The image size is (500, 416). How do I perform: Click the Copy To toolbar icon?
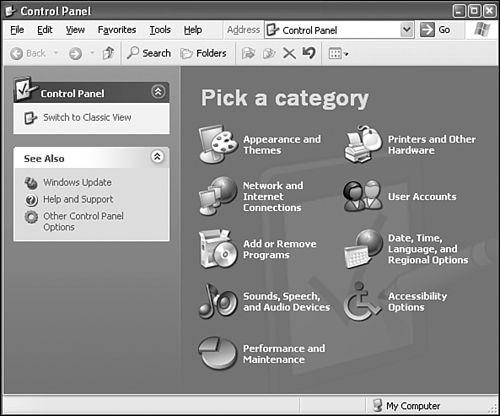tap(269, 53)
